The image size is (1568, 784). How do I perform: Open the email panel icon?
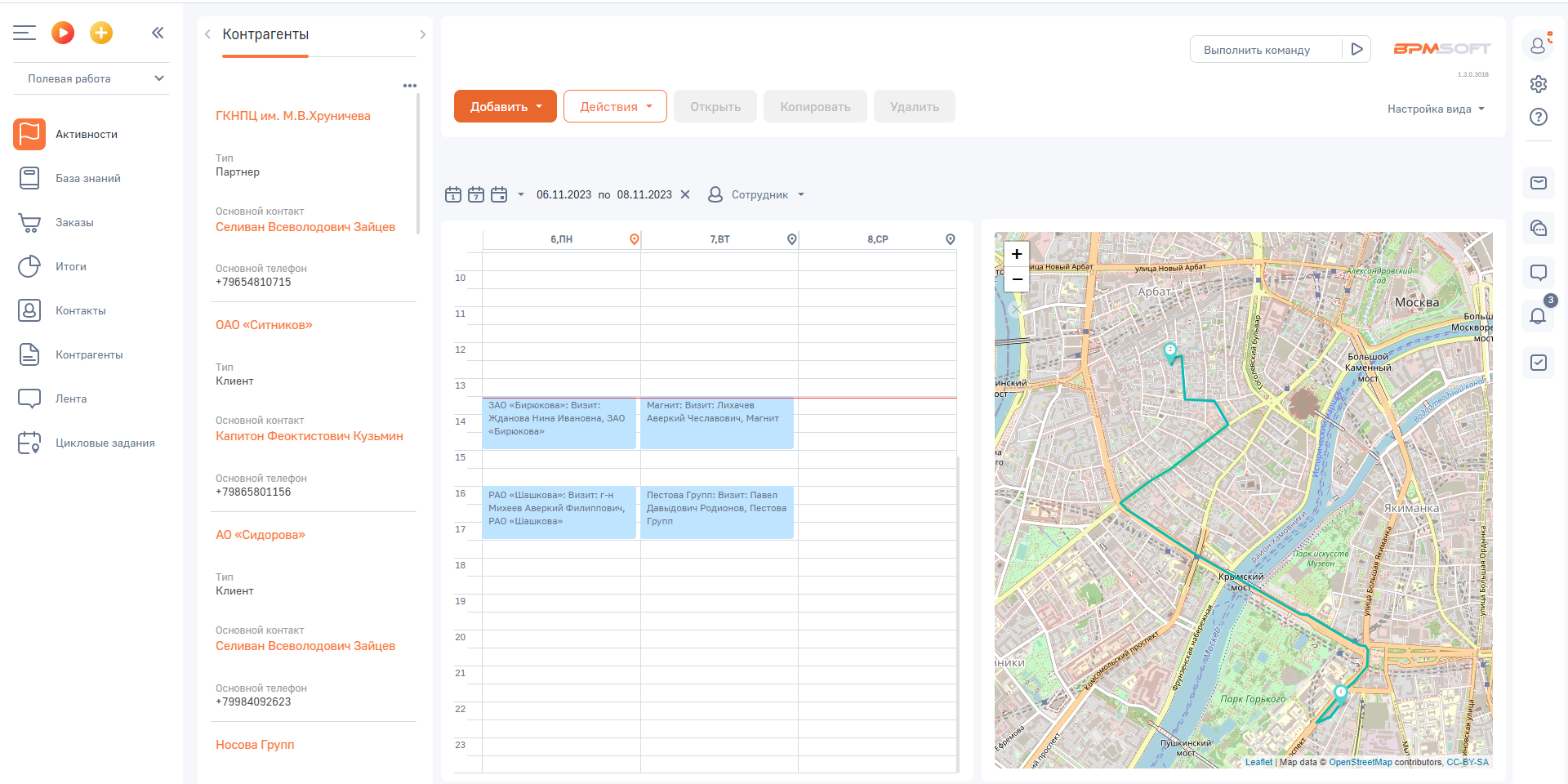[x=1539, y=183]
